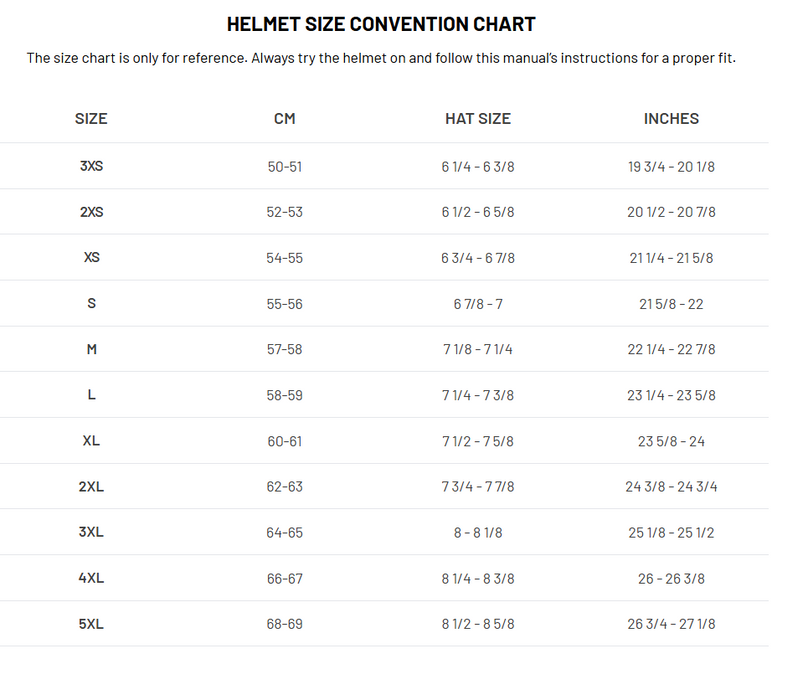Click the 19 3/4 - 20 1/8 inches cell
Viewport: 808px width, 700px height.
[671, 166]
